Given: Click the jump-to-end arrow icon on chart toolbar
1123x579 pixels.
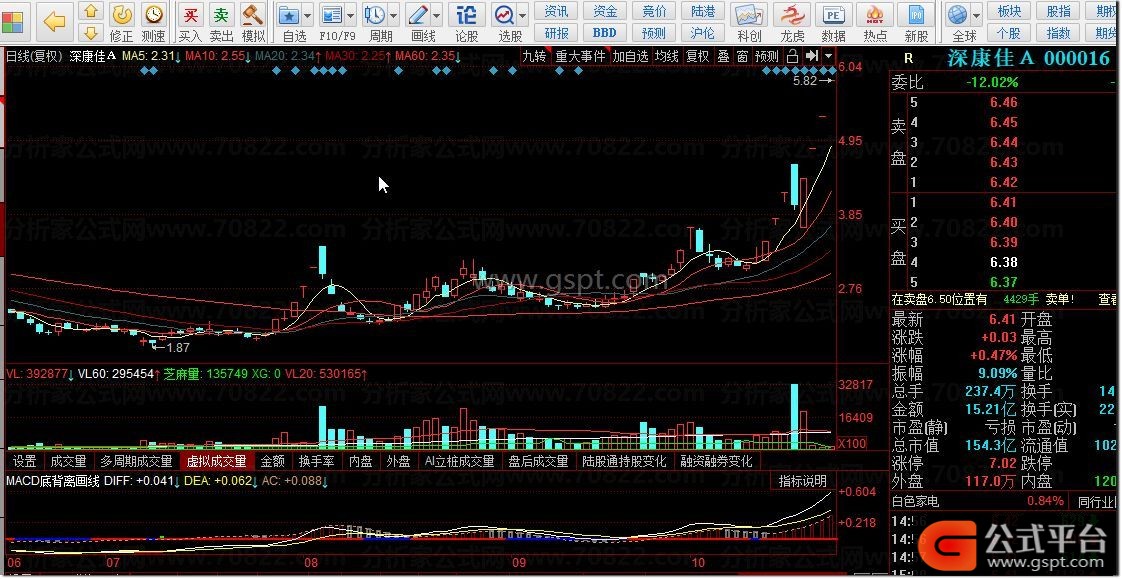Looking at the screenshot, I should pos(811,56).
